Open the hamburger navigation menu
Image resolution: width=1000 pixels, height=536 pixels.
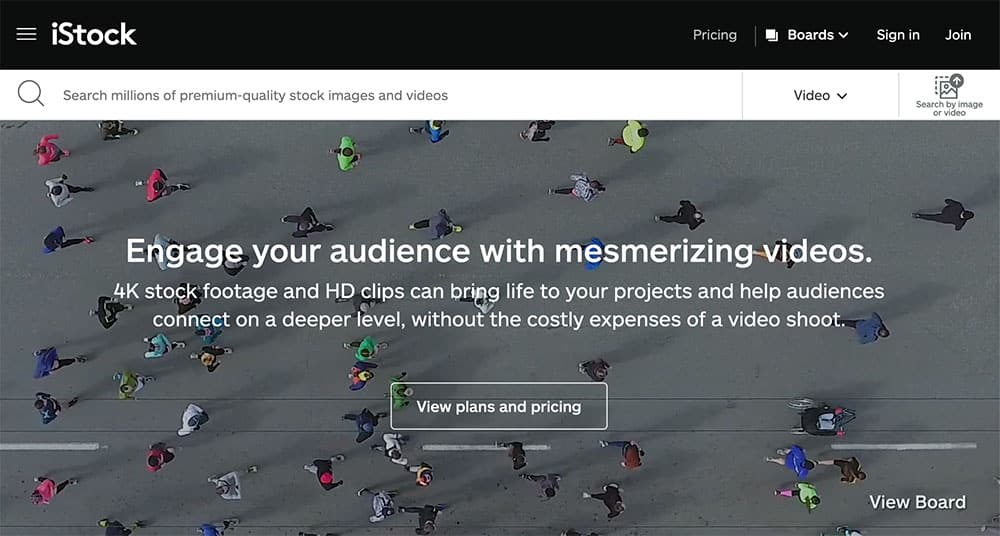[x=26, y=35]
